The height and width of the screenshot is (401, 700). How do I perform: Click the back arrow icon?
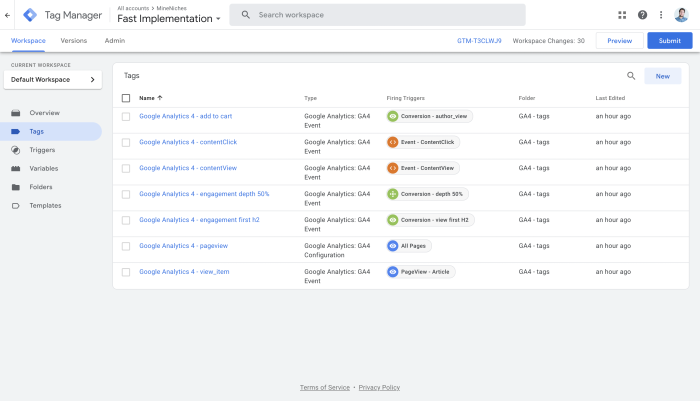point(7,15)
